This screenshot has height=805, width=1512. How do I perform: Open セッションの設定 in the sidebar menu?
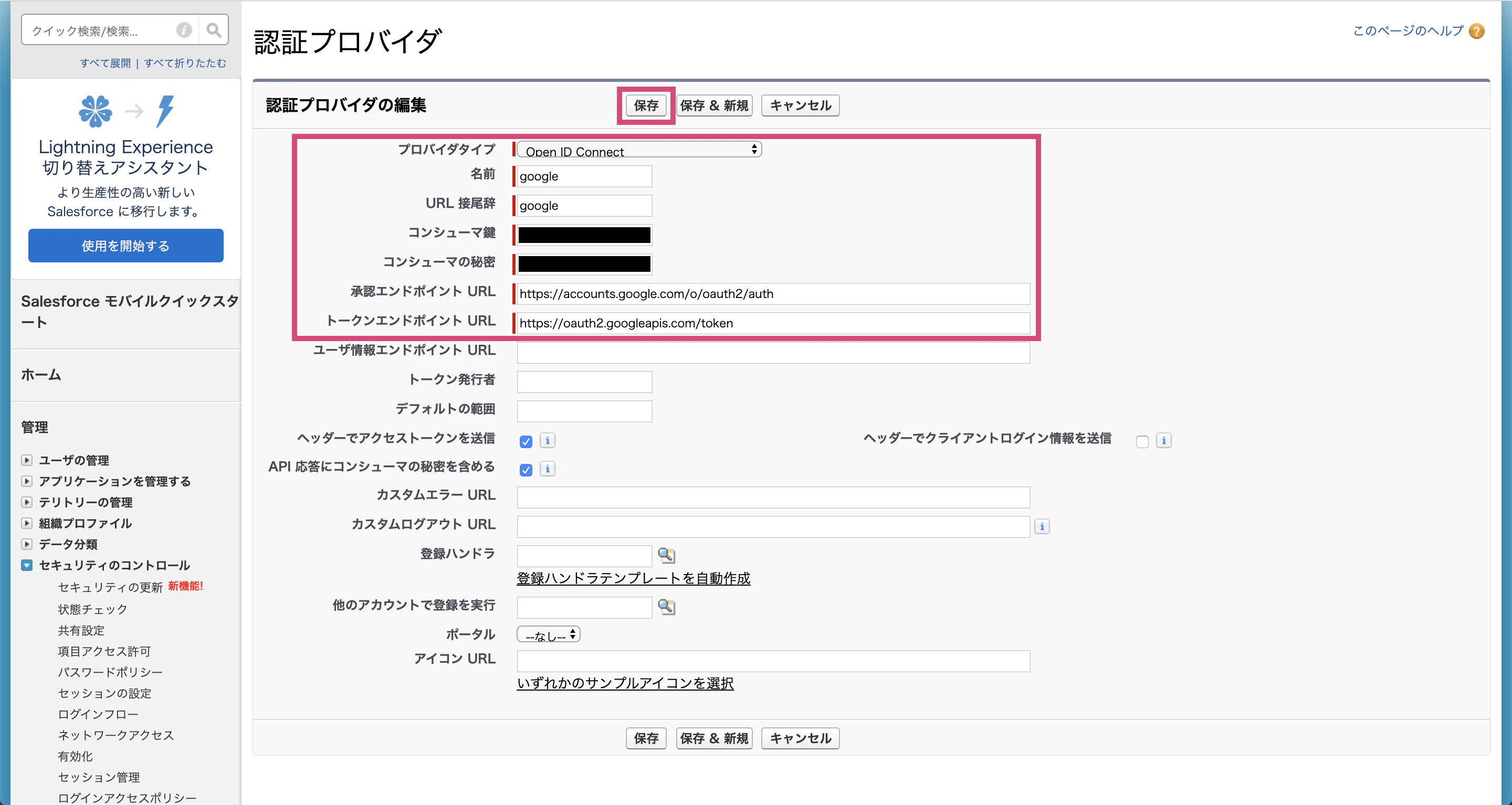[x=104, y=693]
